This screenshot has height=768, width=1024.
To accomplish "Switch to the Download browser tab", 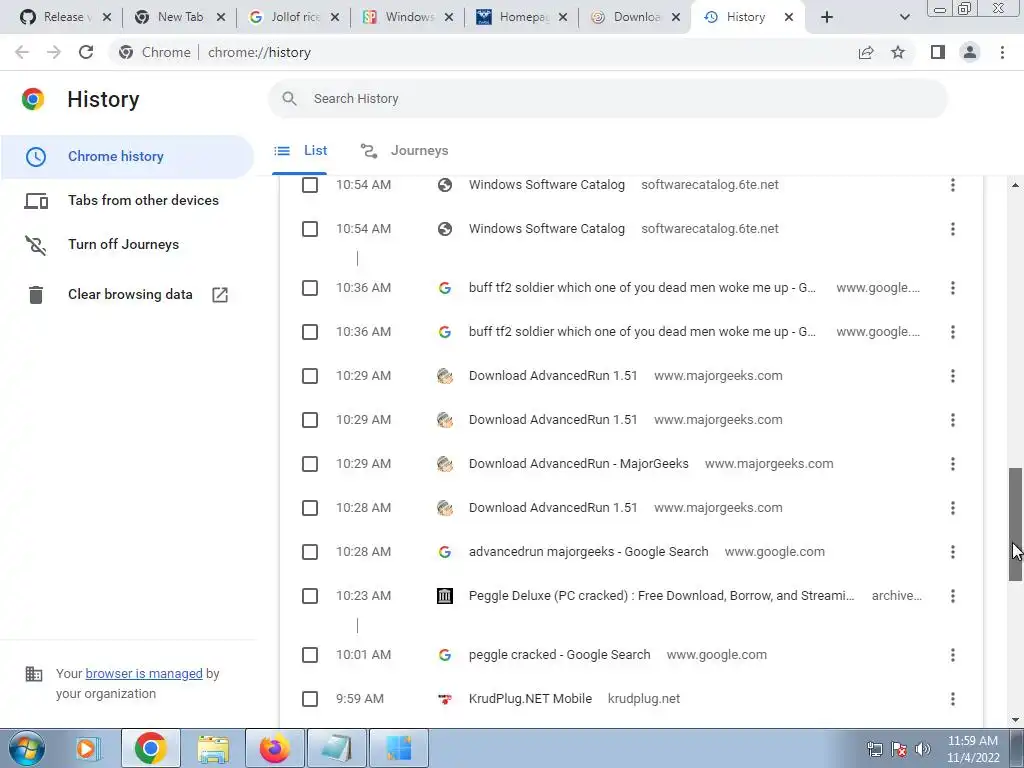I will coord(636,17).
